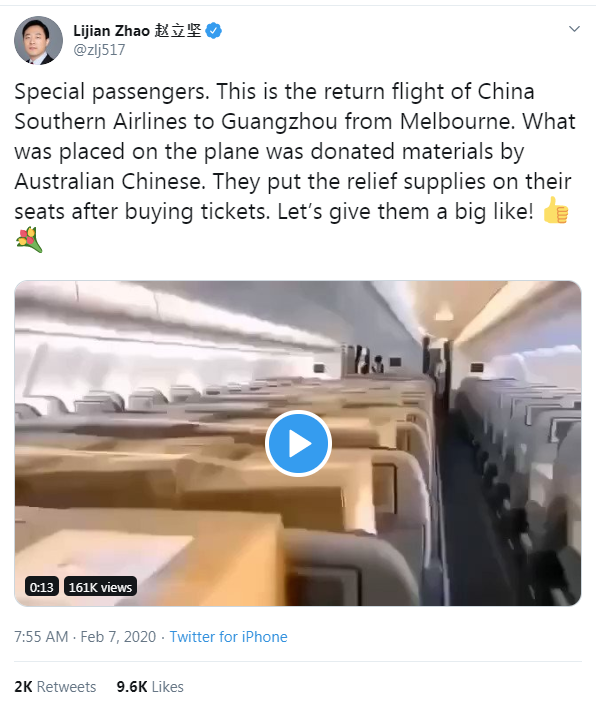596x710 pixels.
Task: Click the flower bouquet emoji
Action: tap(29, 240)
